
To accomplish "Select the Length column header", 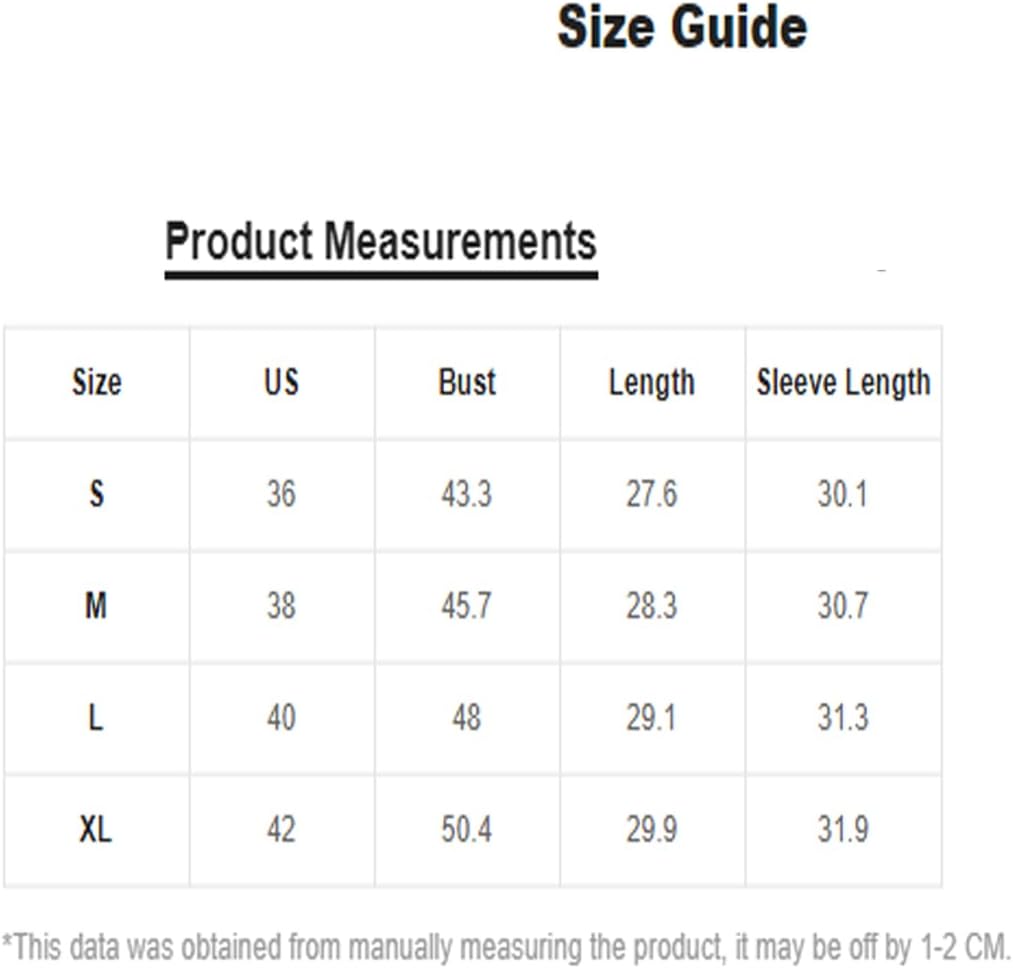I will pyautogui.click(x=651, y=383).
